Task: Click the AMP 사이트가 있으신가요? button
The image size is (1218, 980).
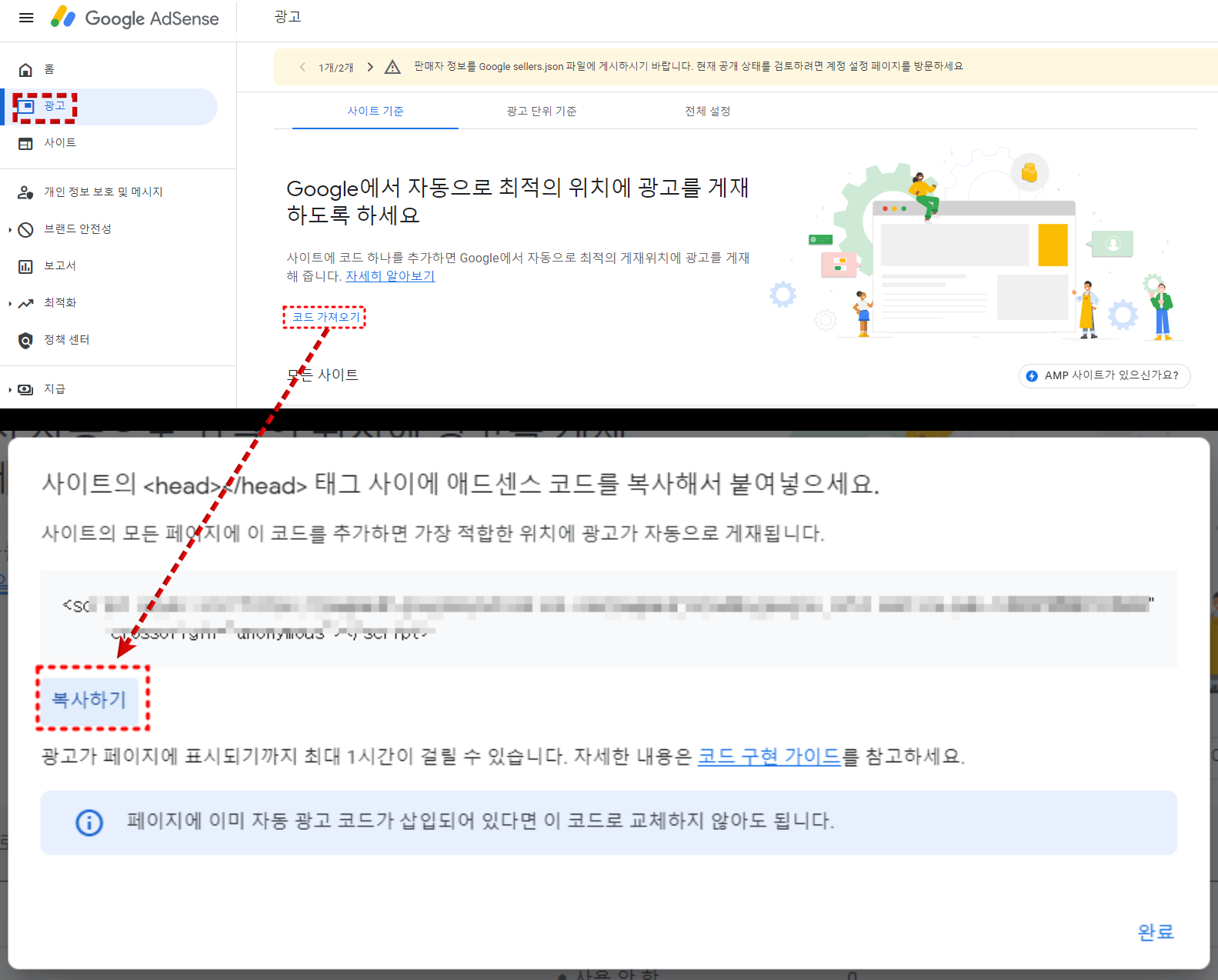Action: coord(1104,375)
